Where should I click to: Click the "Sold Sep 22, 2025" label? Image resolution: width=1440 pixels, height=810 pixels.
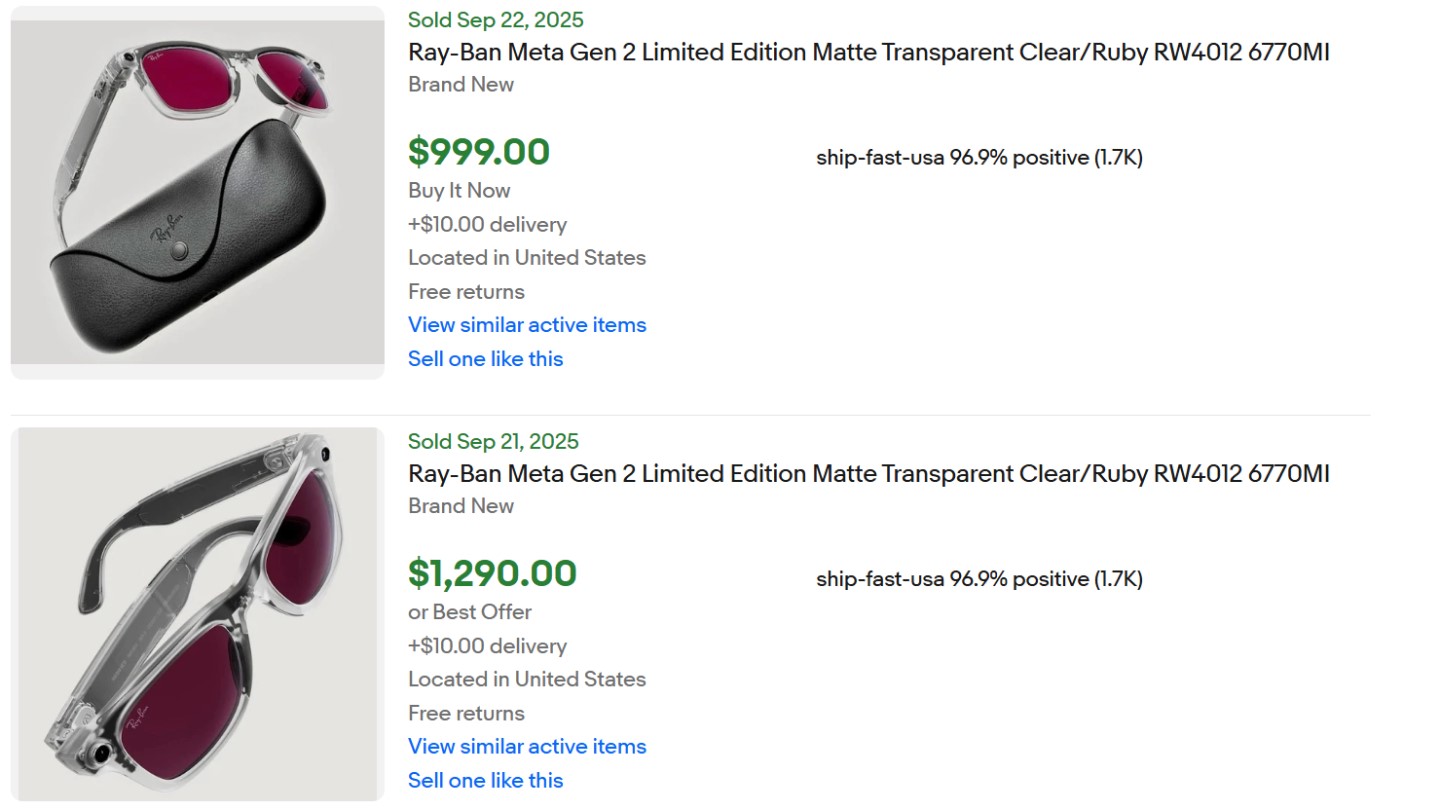pos(496,20)
